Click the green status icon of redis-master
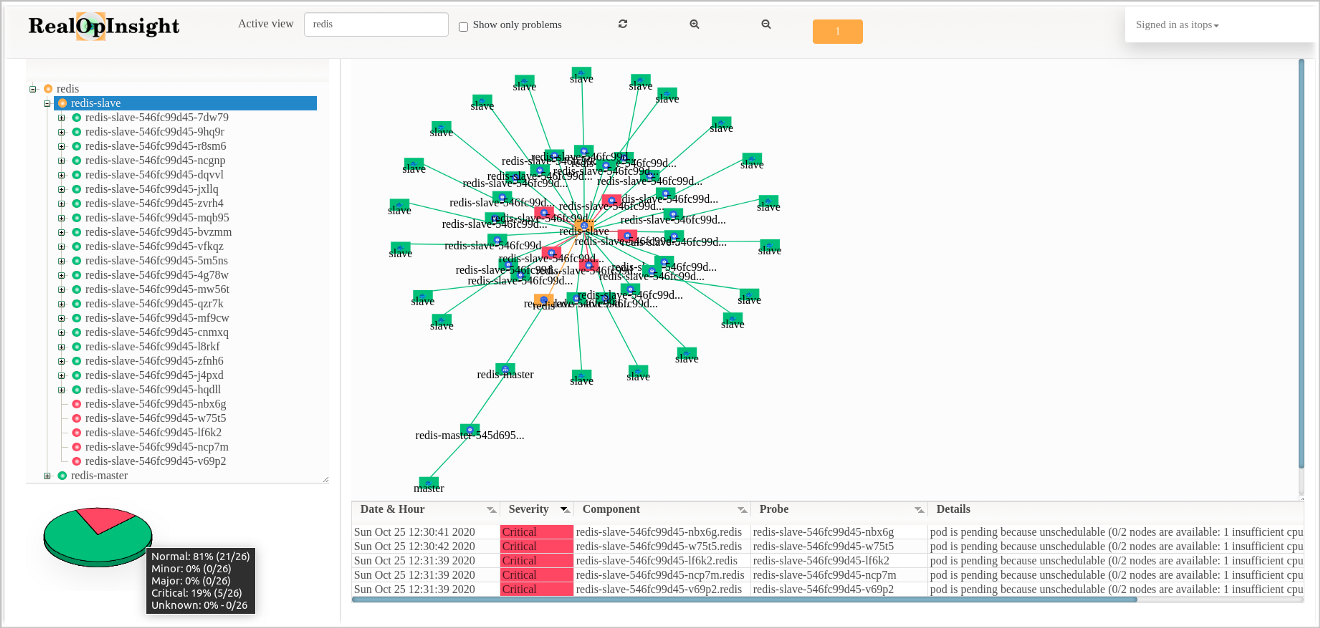 click(x=62, y=476)
